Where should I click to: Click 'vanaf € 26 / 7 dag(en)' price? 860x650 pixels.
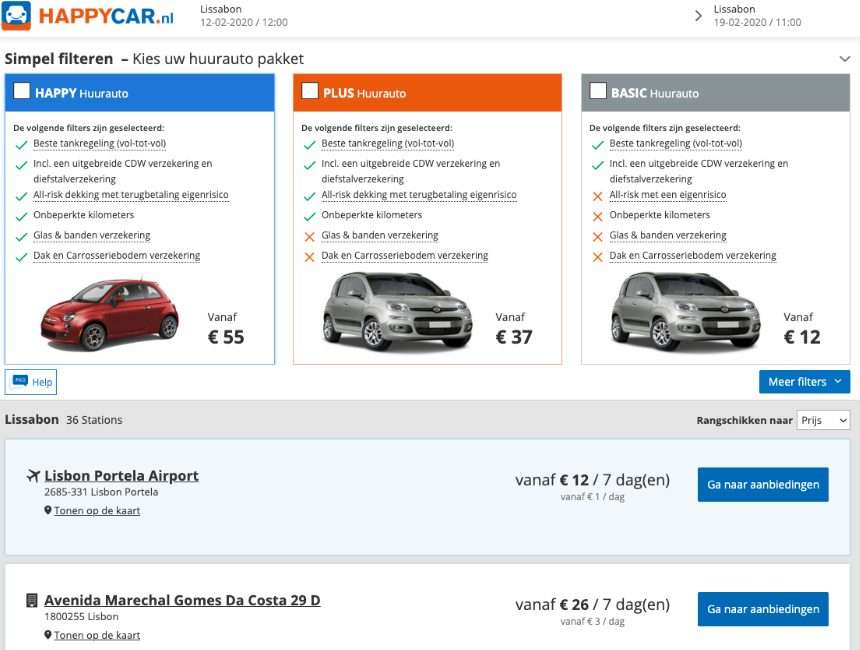tap(592, 604)
